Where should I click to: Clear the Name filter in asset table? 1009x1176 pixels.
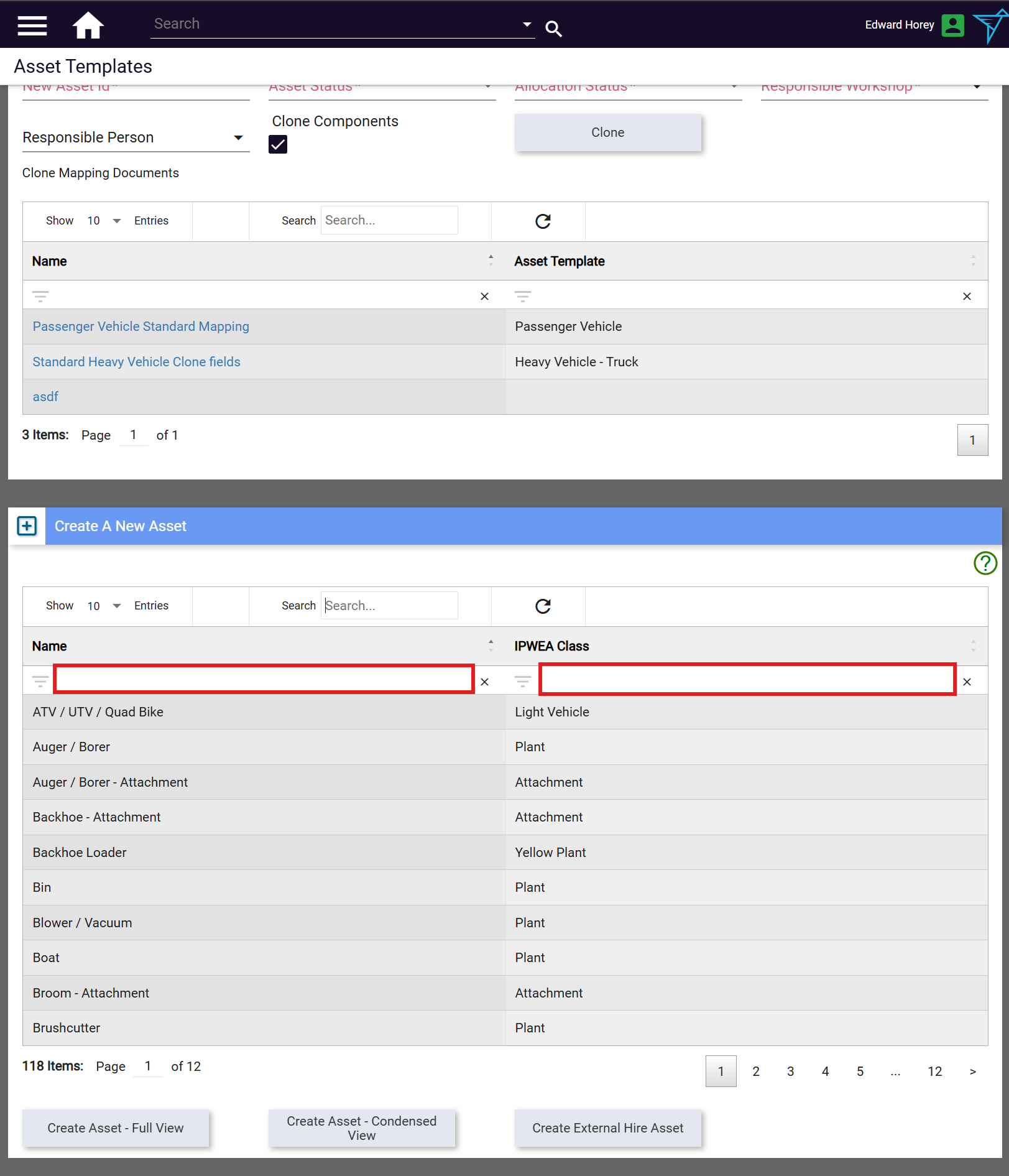(485, 682)
